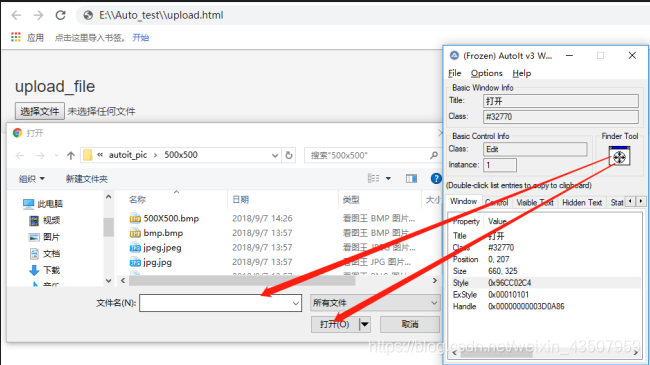Click file list scroll right arrow
650x365 pixels.
[434, 281]
